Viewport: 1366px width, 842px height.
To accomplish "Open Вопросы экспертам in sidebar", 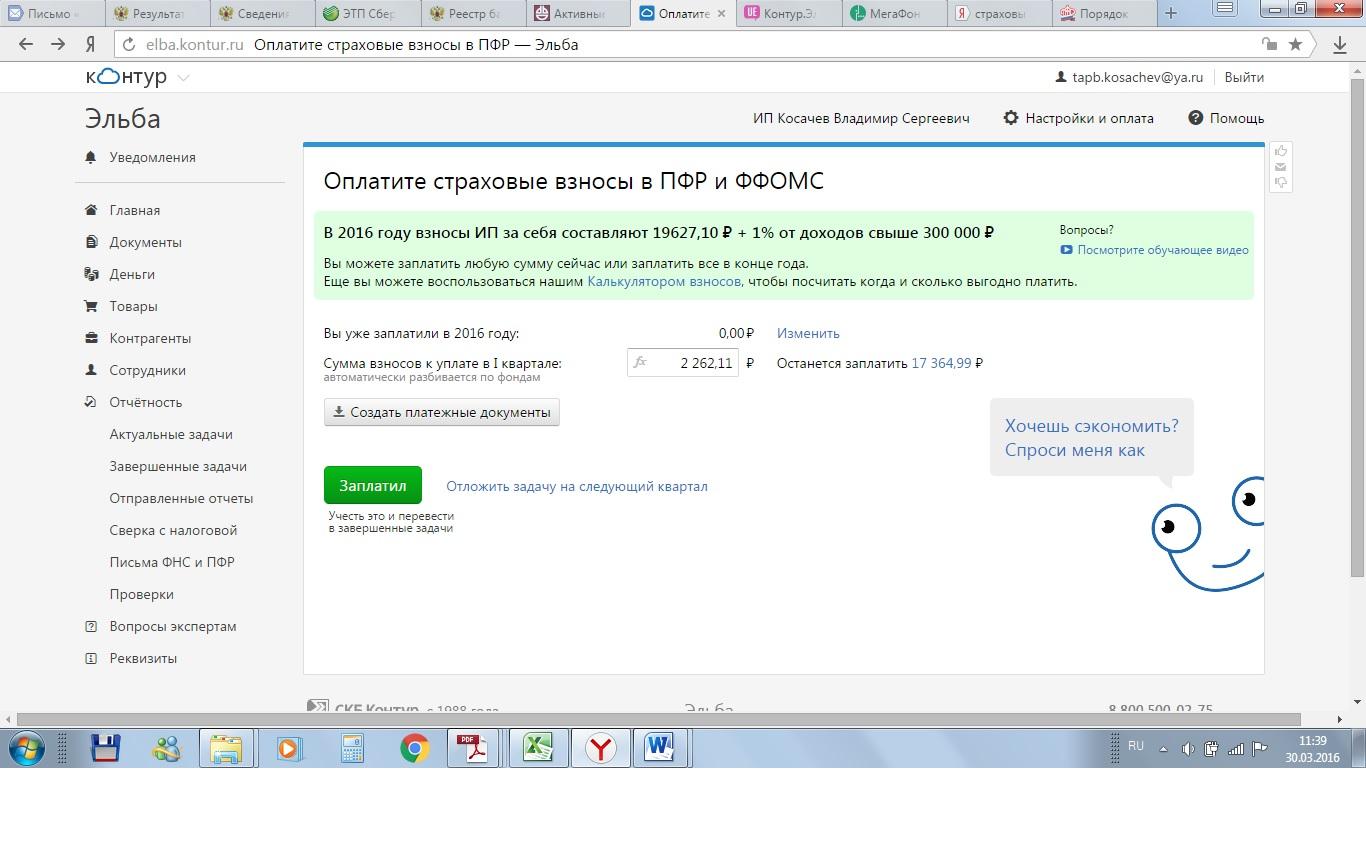I will 160,626.
